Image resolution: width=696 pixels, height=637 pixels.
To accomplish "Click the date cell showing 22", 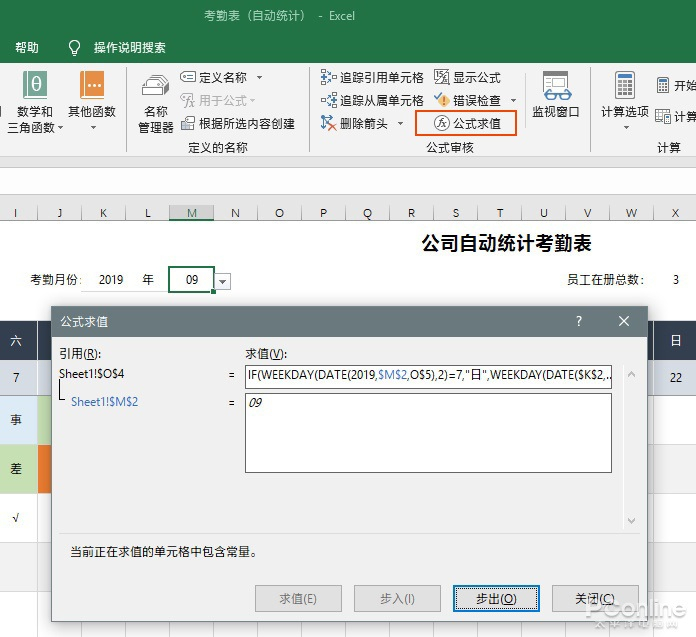I will coord(675,377).
